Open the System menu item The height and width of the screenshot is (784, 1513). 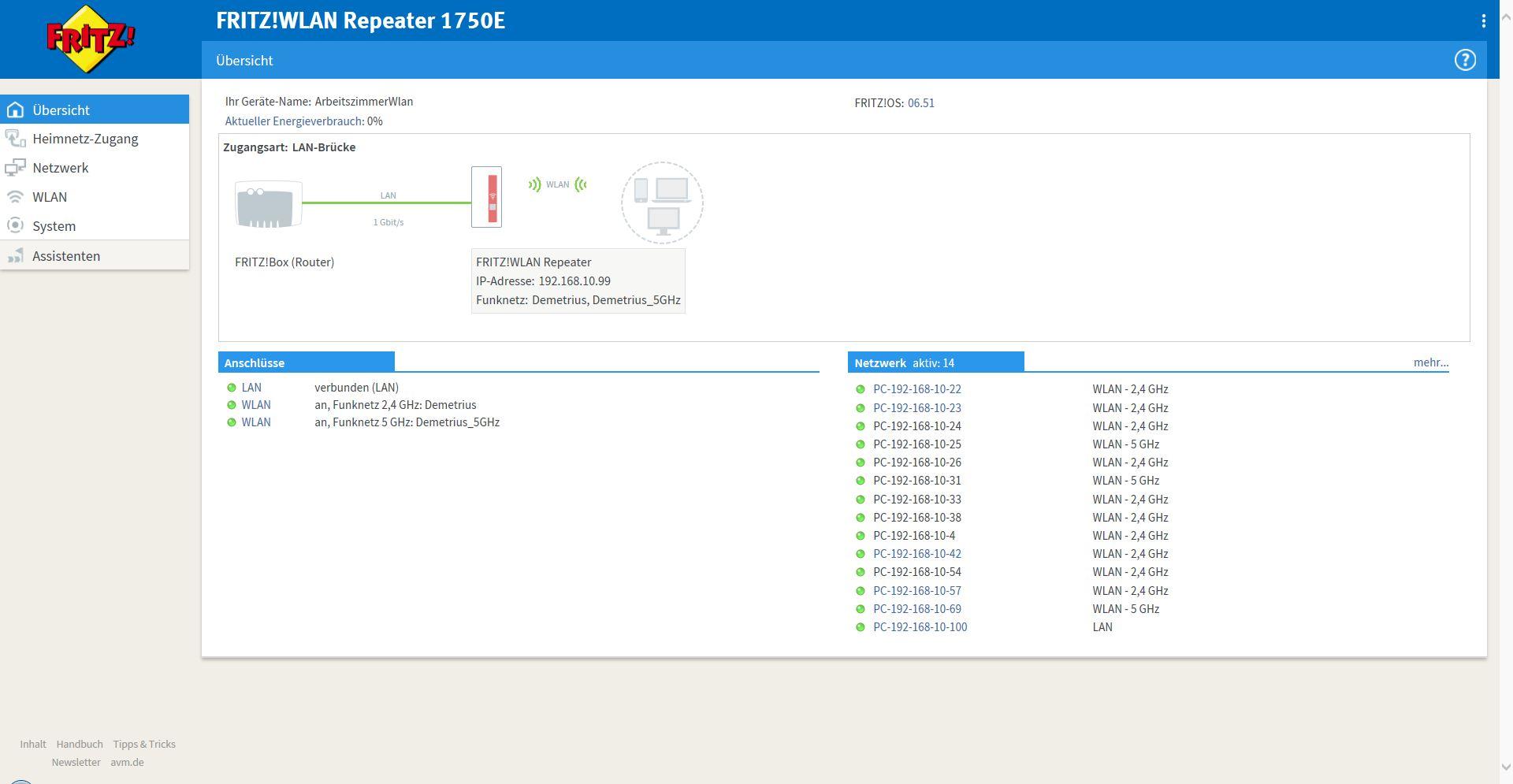(x=95, y=226)
